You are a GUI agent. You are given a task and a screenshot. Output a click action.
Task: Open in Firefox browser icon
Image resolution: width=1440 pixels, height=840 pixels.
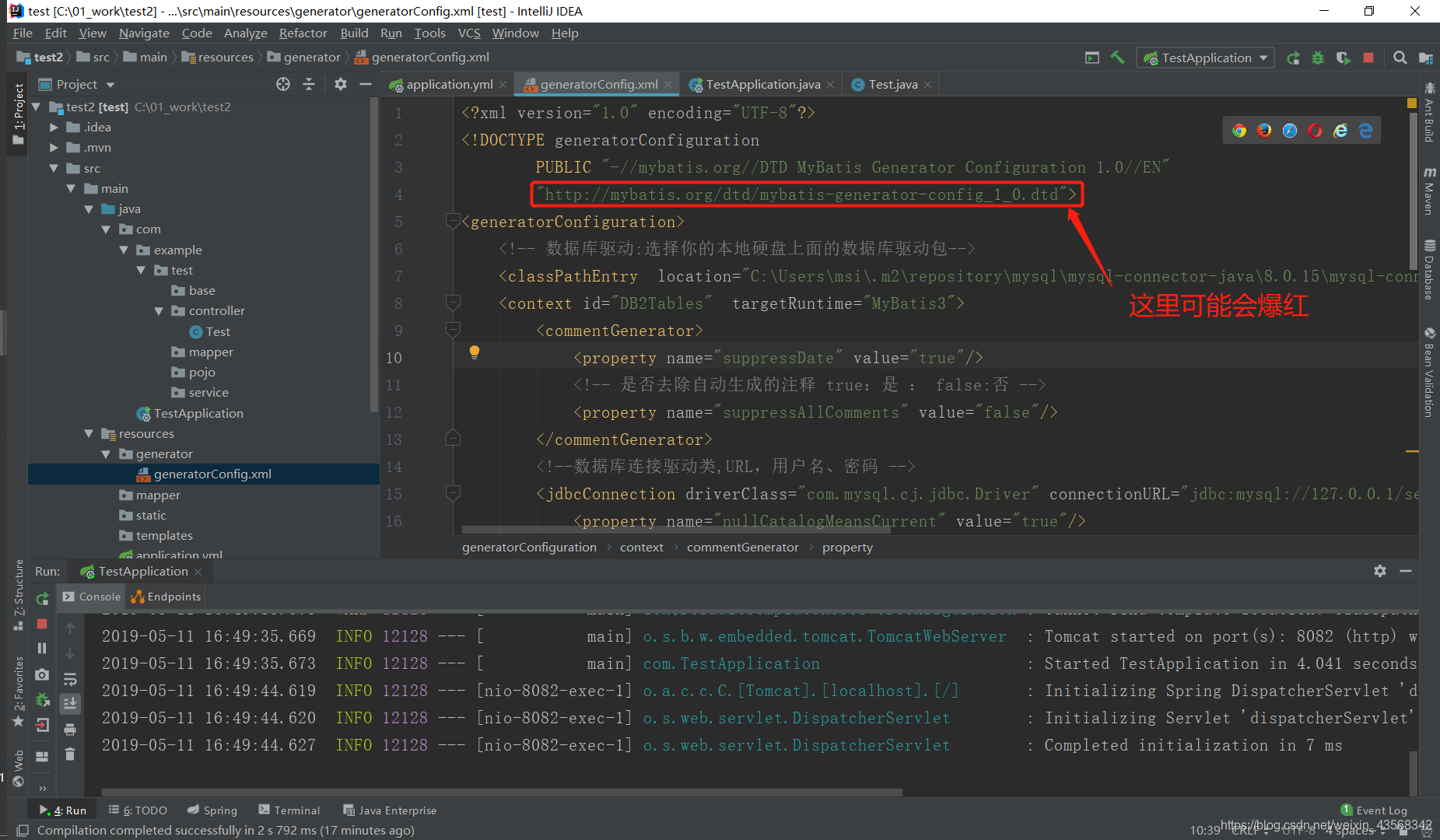click(x=1264, y=131)
